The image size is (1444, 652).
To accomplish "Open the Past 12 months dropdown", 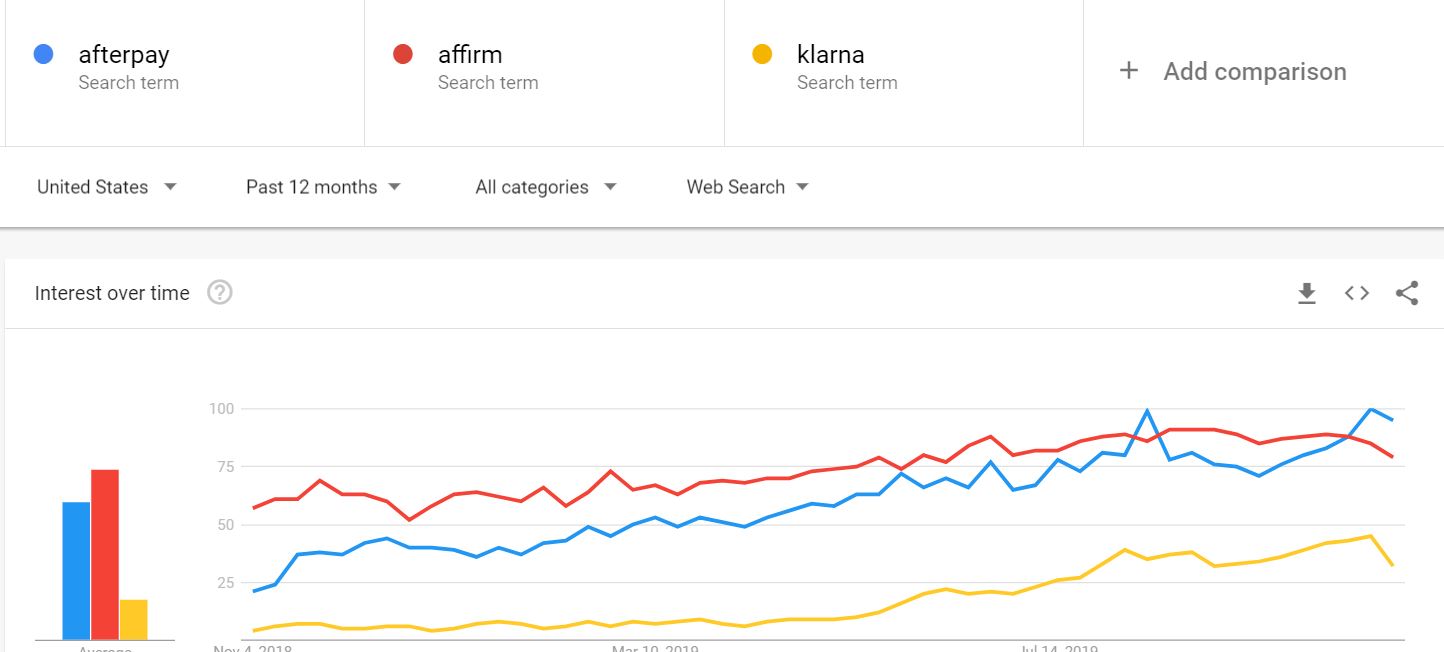I will pos(323,187).
